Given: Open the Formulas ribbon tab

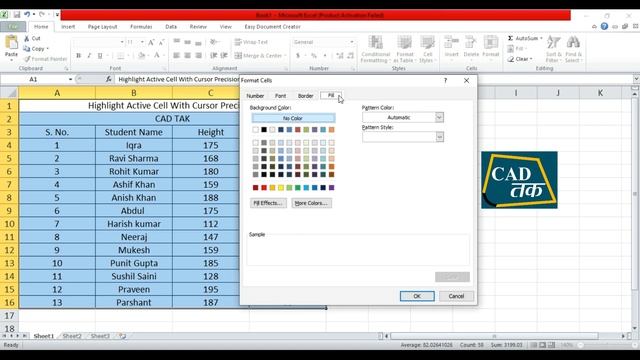Looking at the screenshot, I should pyautogui.click(x=141, y=27).
